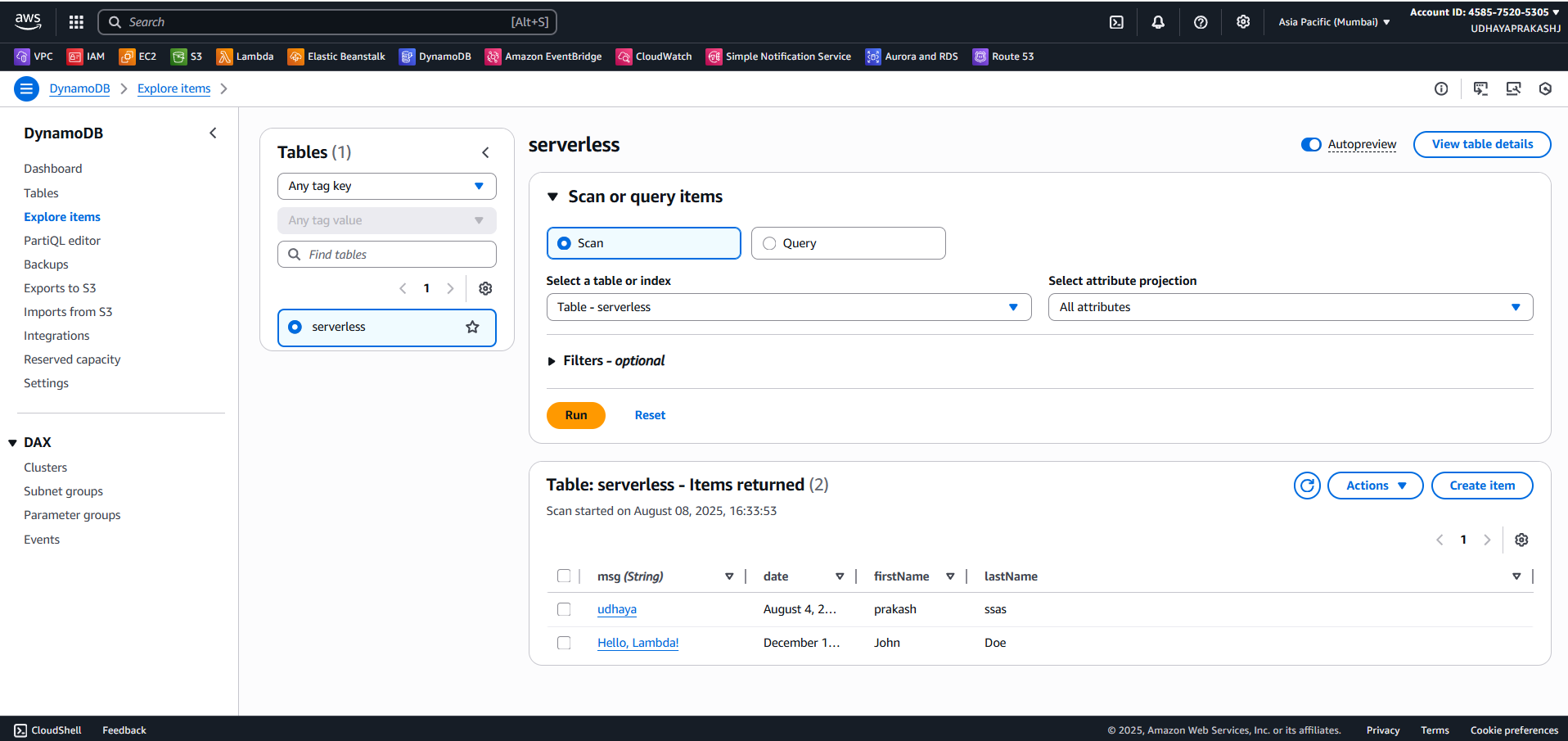The height and width of the screenshot is (741, 1568).
Task: Launch CloudShell from top bar icon
Action: click(x=1116, y=22)
